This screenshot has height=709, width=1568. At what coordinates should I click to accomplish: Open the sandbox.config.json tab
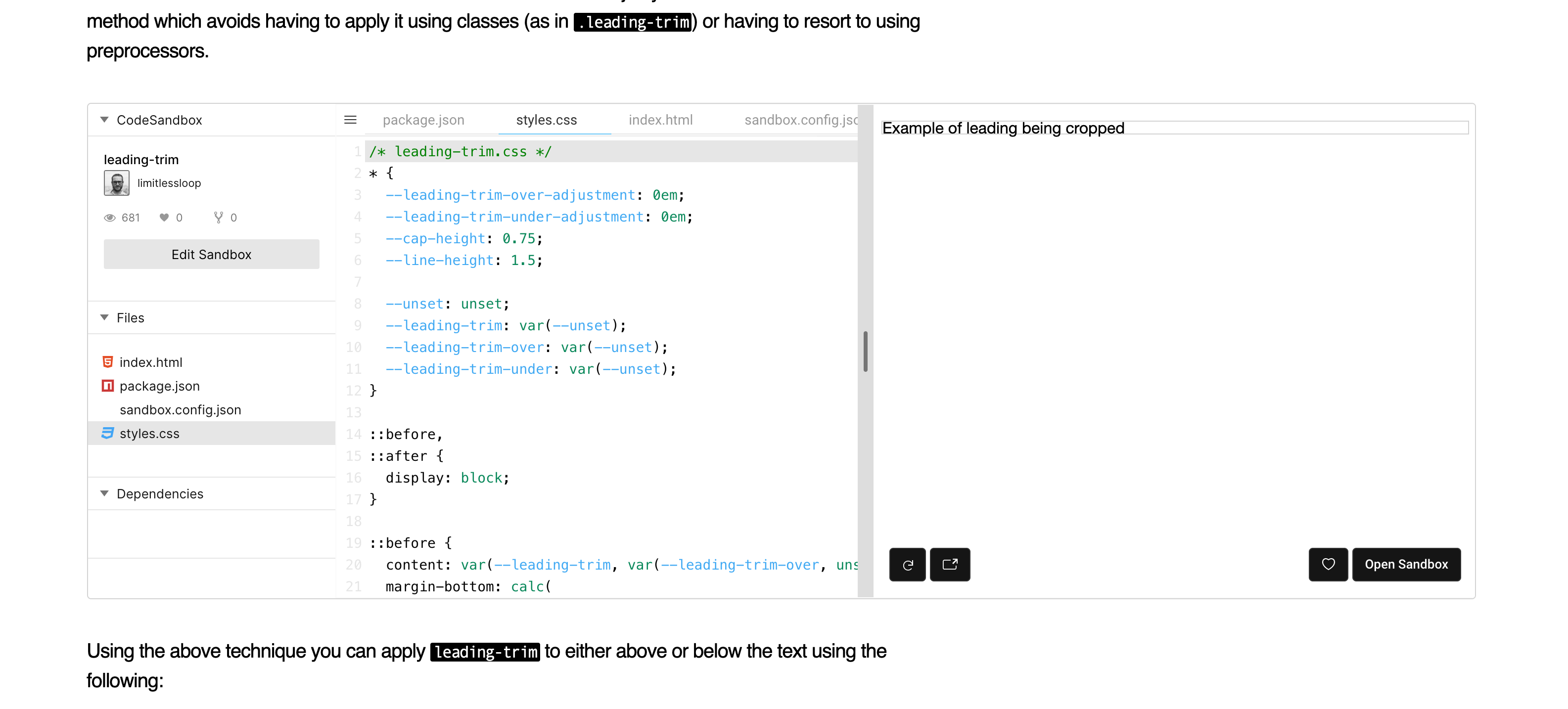[x=801, y=120]
